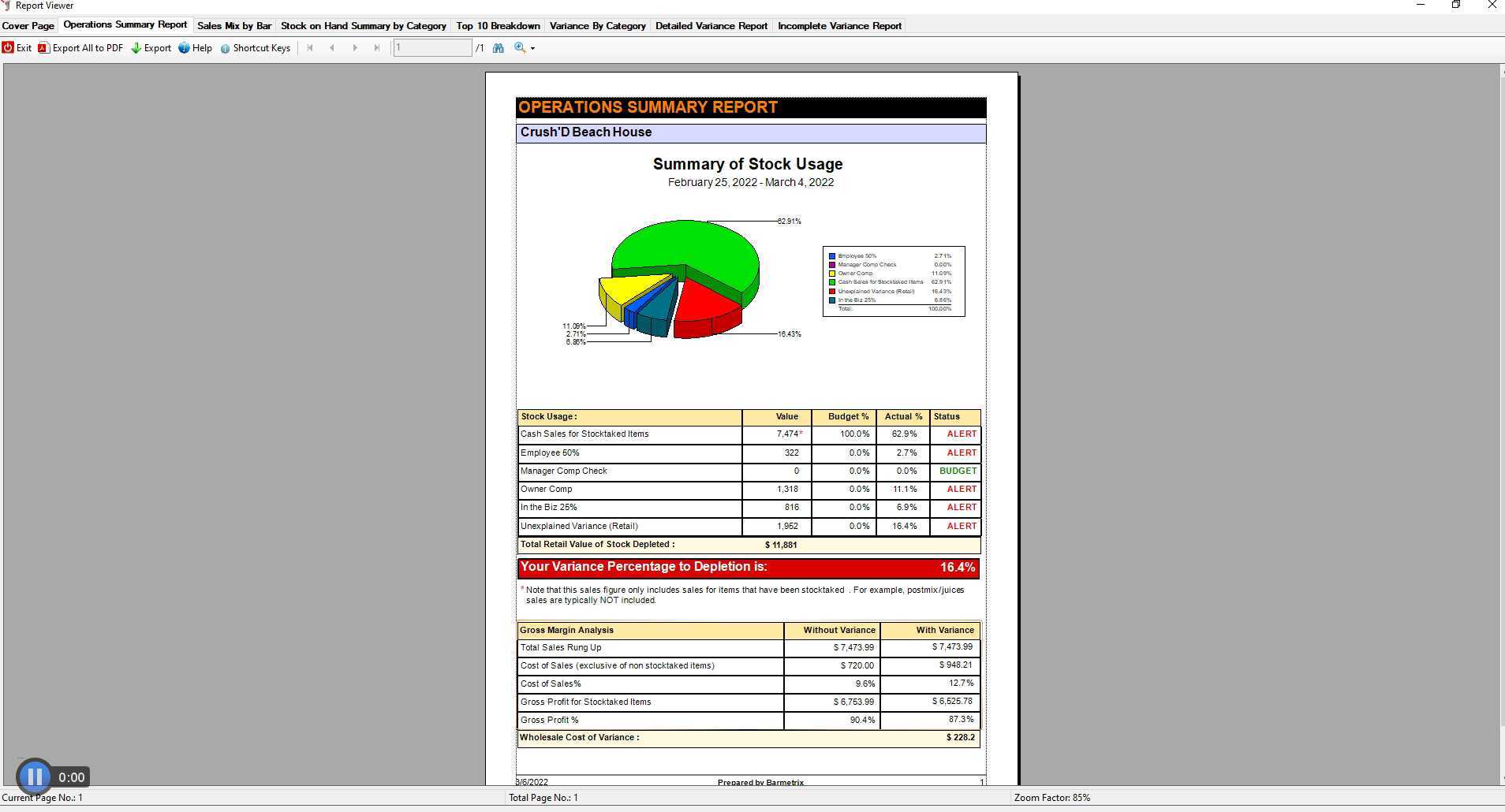The image size is (1505, 812).
Task: Click 'Current Page No.: 1' status entry
Action: pos(43,798)
